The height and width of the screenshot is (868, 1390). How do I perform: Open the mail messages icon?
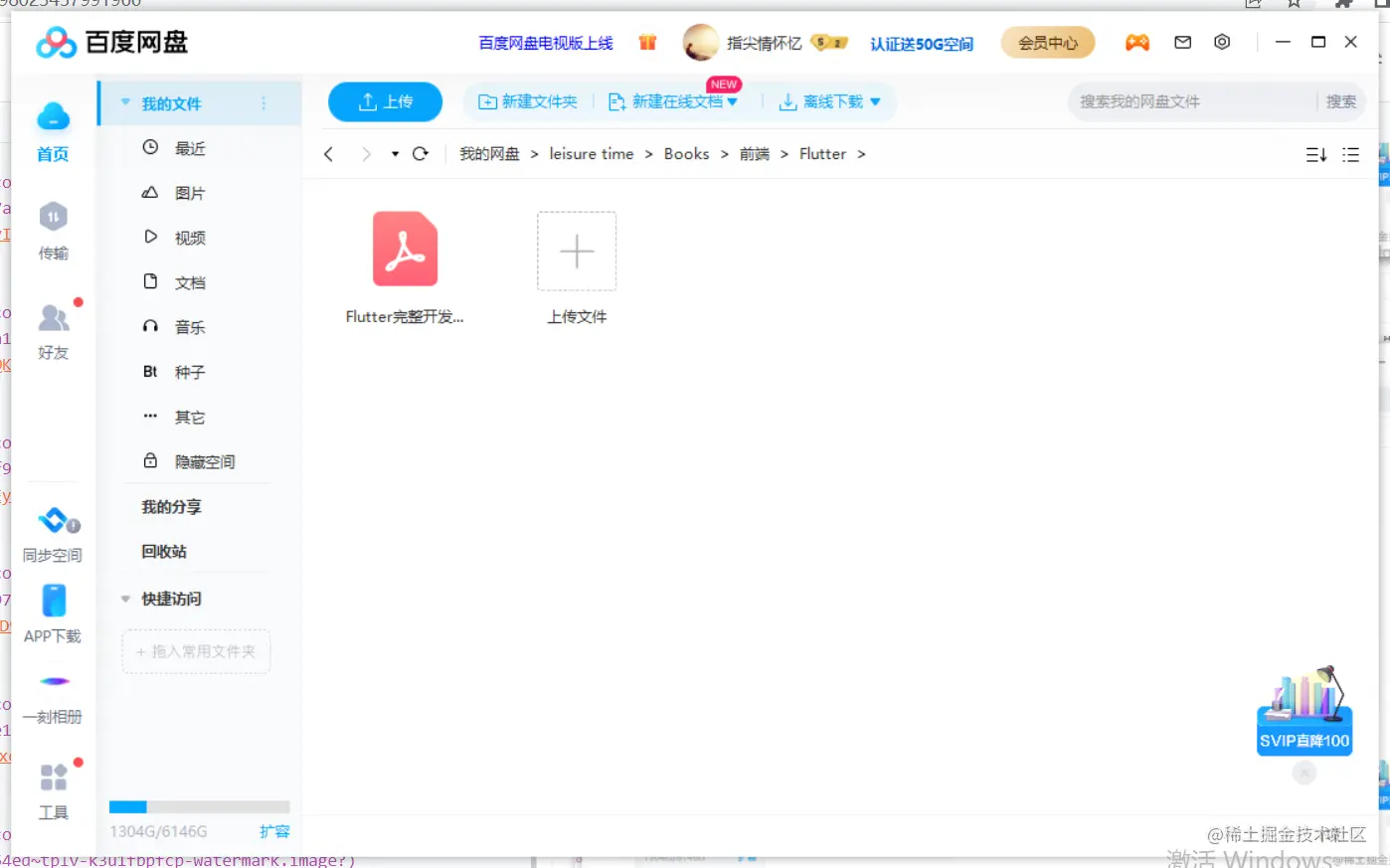(1182, 42)
